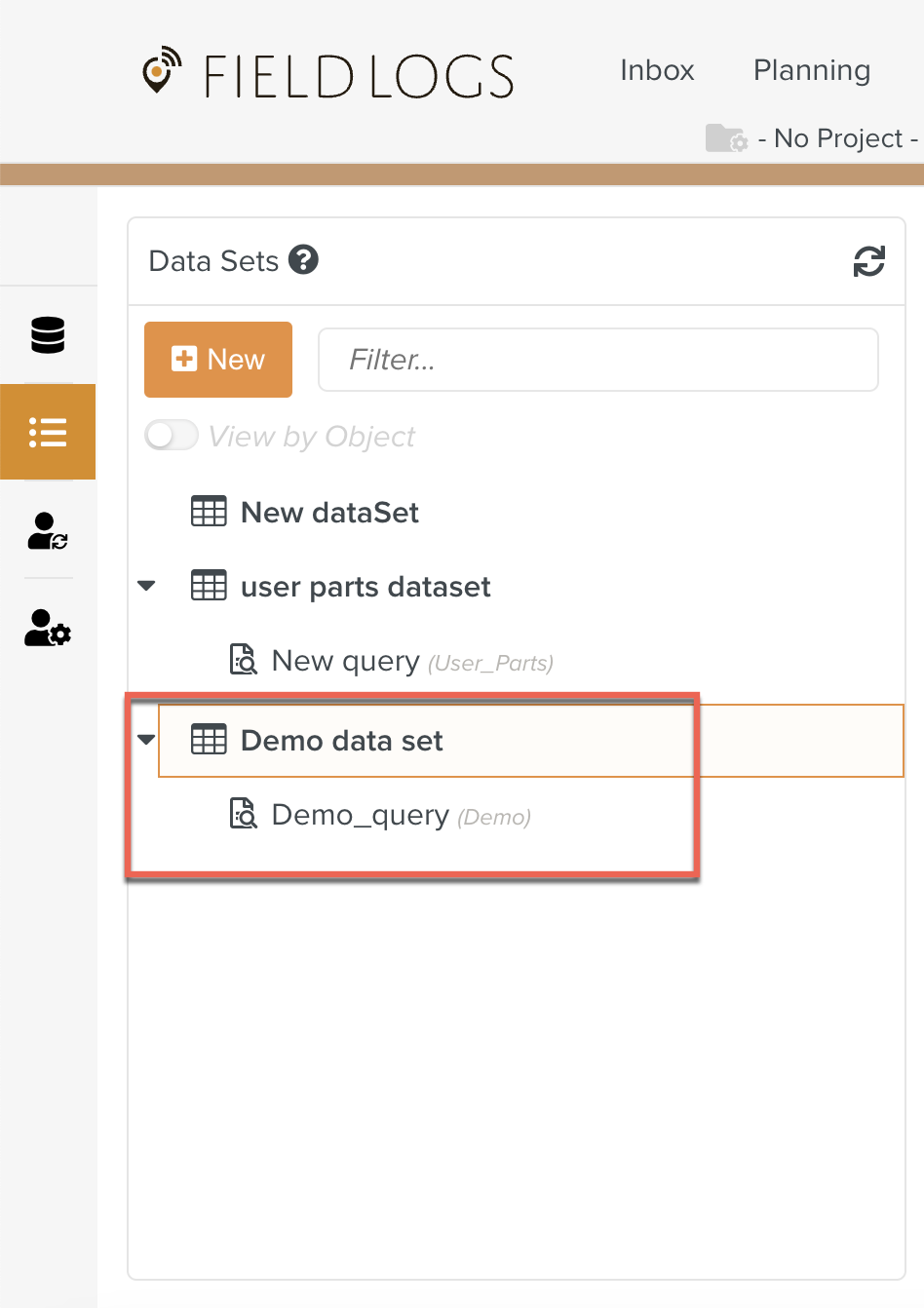Collapse the user parts dataset node

point(147,586)
